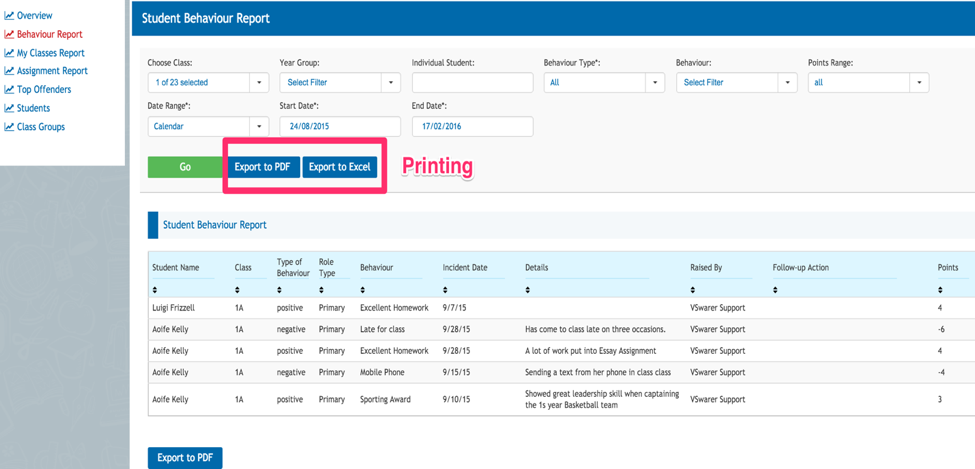Open the Students sidebar link
Image resolution: width=975 pixels, height=469 pixels.
[34, 108]
